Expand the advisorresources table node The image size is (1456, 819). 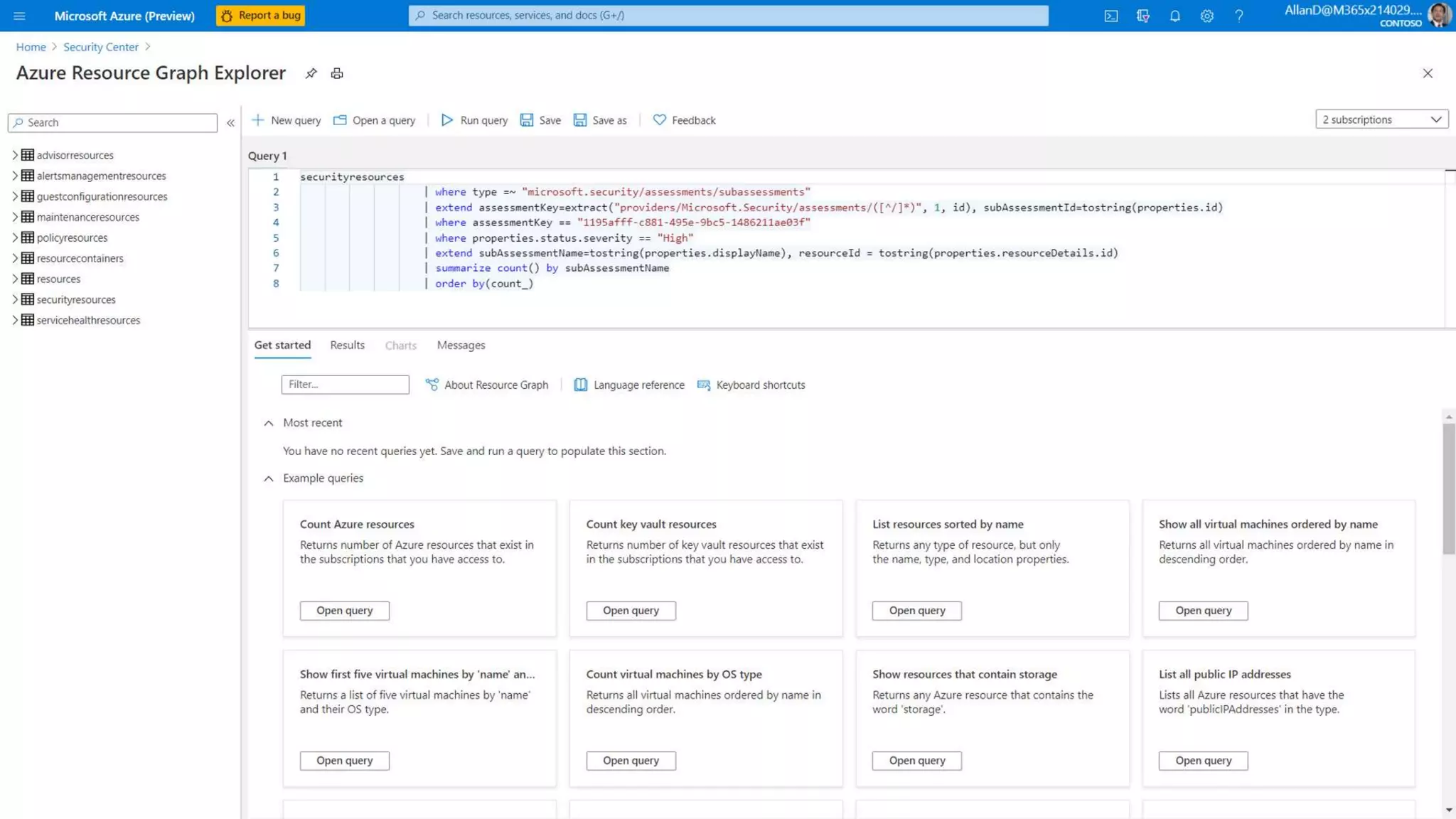pyautogui.click(x=14, y=155)
